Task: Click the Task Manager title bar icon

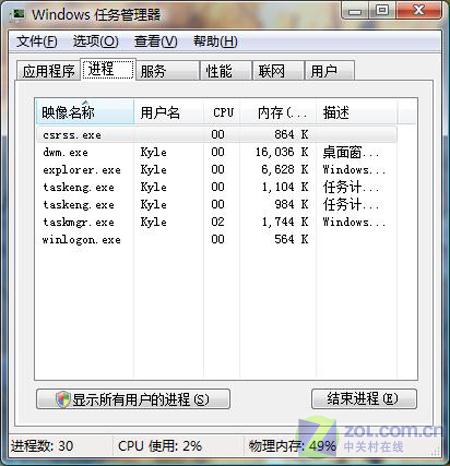Action: coord(17,15)
